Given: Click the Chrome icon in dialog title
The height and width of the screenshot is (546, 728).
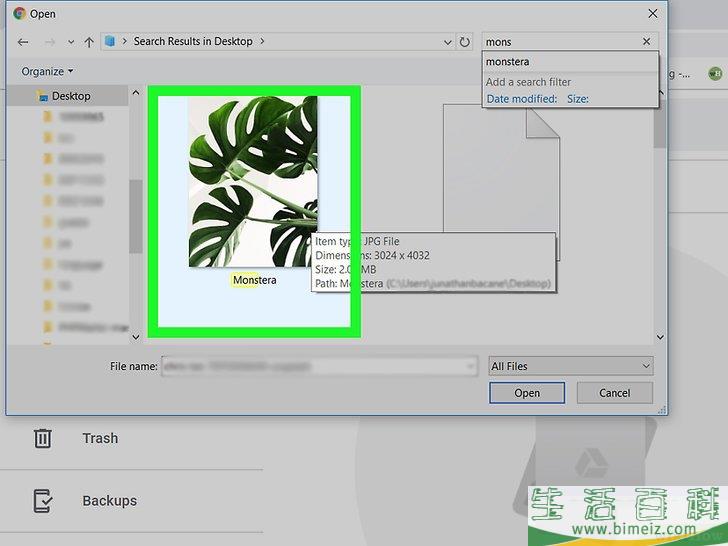Looking at the screenshot, I should [20, 13].
